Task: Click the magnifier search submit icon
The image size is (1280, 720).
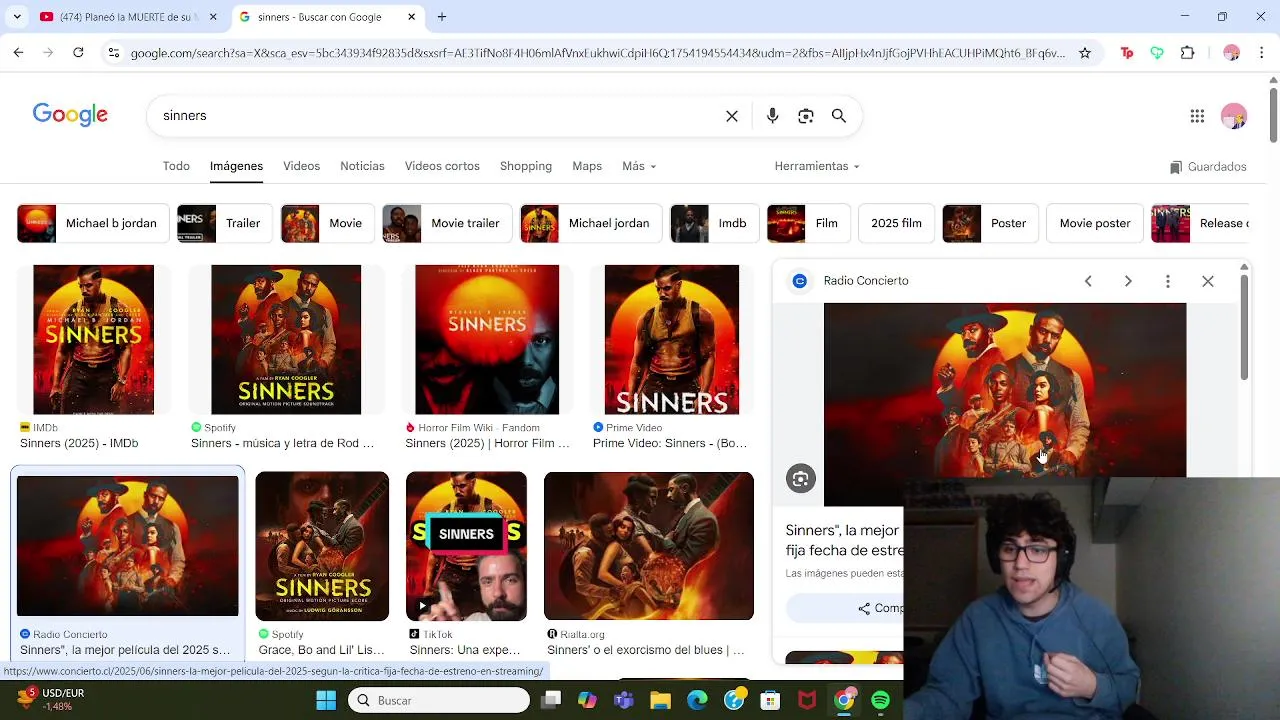Action: (839, 116)
